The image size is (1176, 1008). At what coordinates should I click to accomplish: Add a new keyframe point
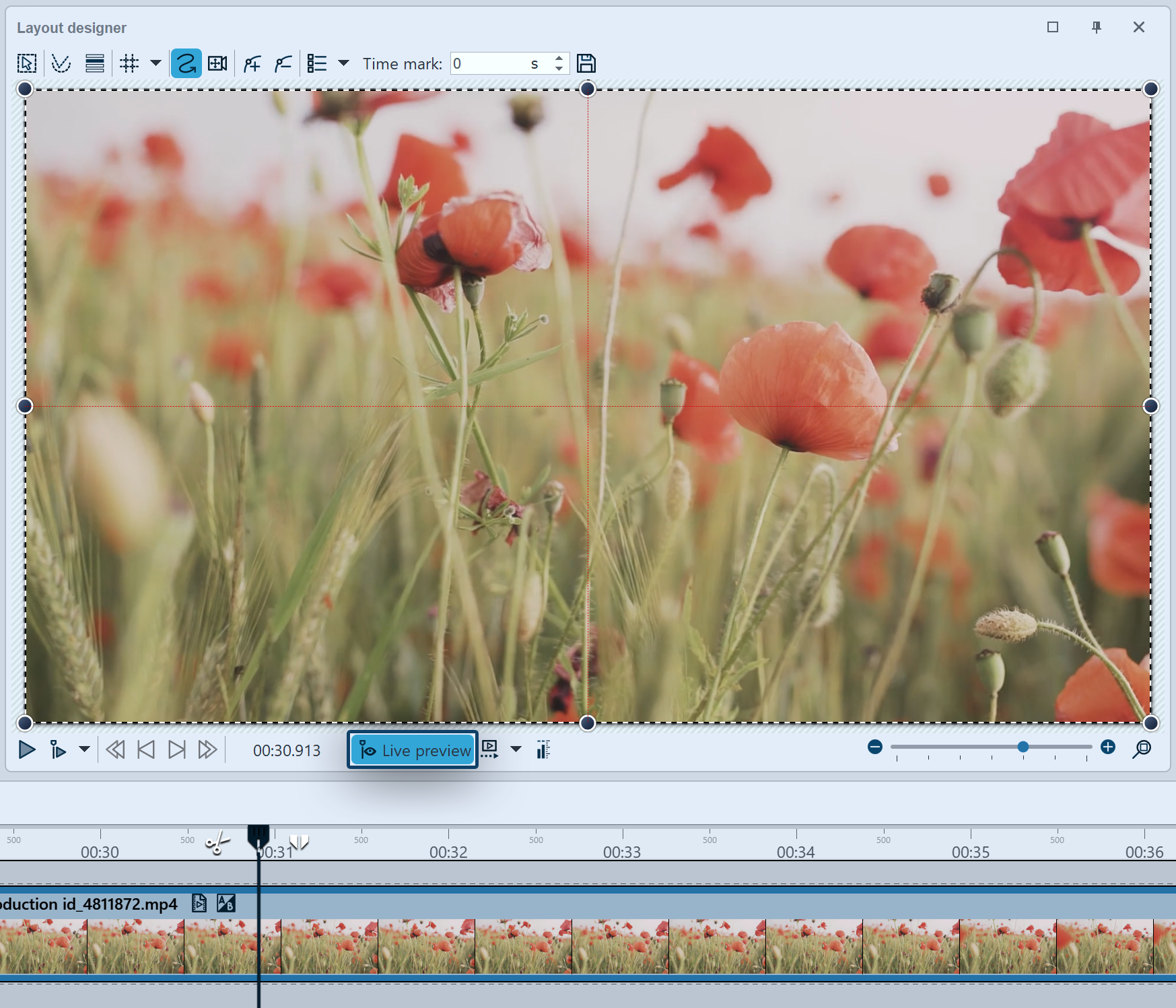coord(252,63)
